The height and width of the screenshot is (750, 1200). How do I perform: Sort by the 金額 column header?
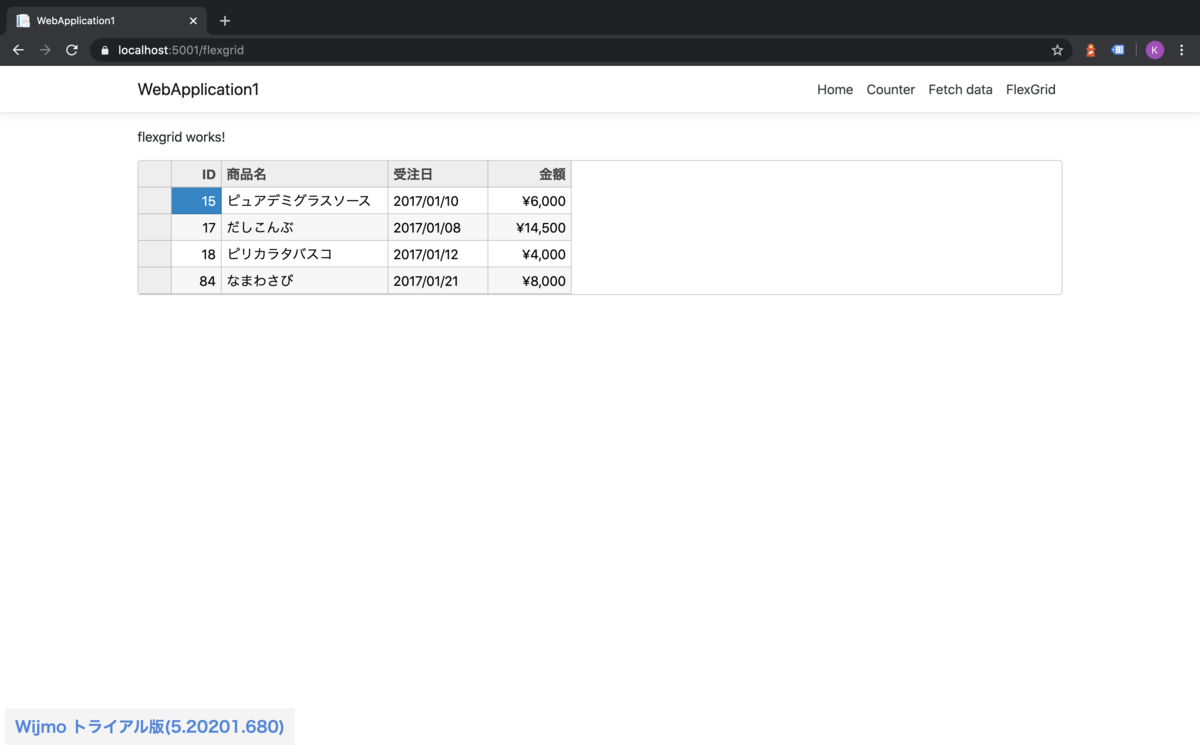tap(529, 174)
